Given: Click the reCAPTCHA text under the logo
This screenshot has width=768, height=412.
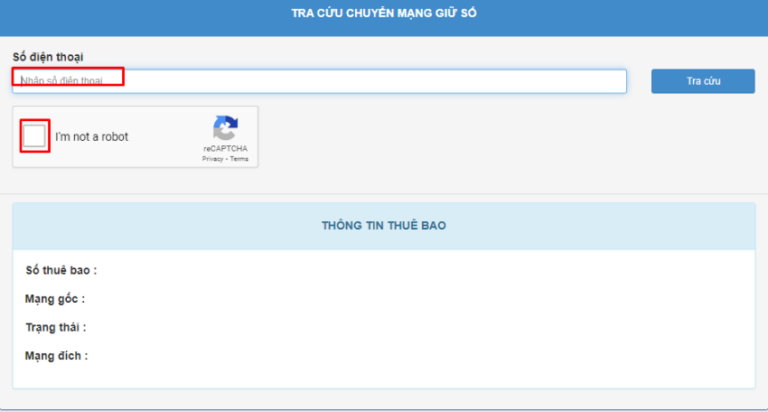Looking at the screenshot, I should [225, 150].
